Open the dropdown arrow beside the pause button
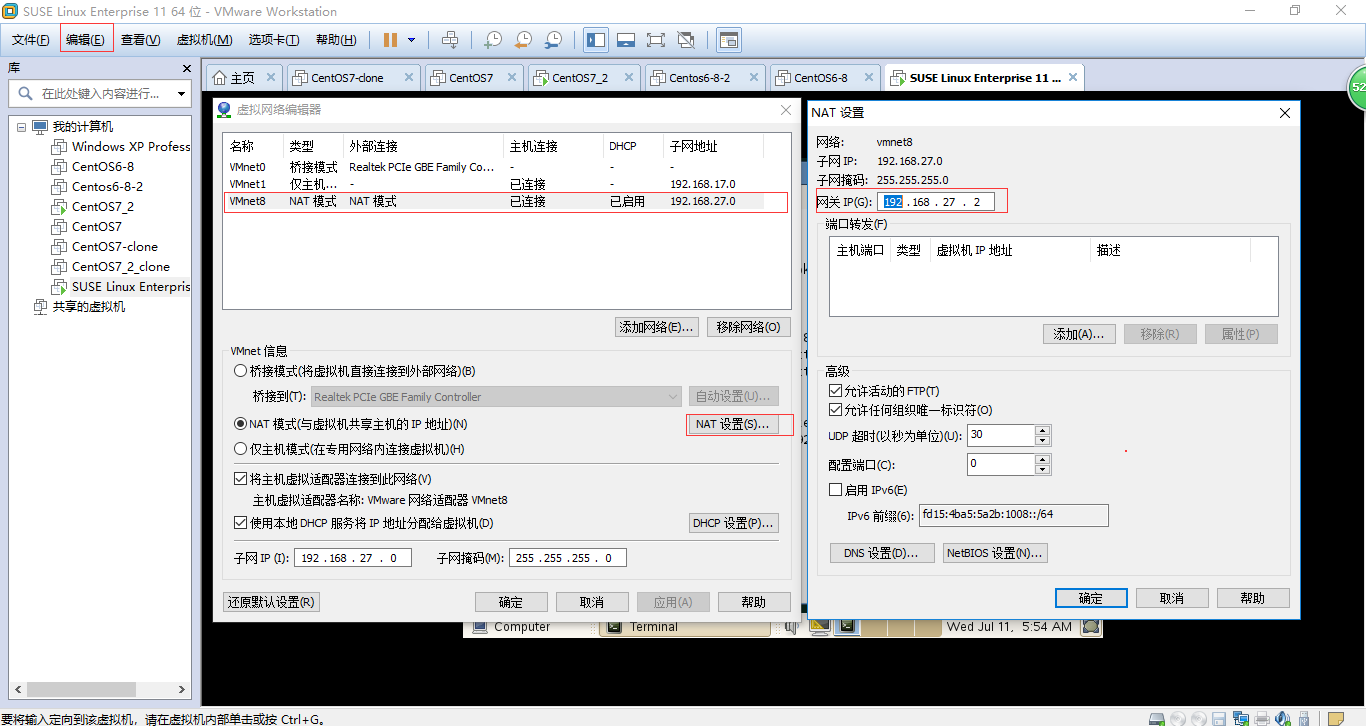 412,40
